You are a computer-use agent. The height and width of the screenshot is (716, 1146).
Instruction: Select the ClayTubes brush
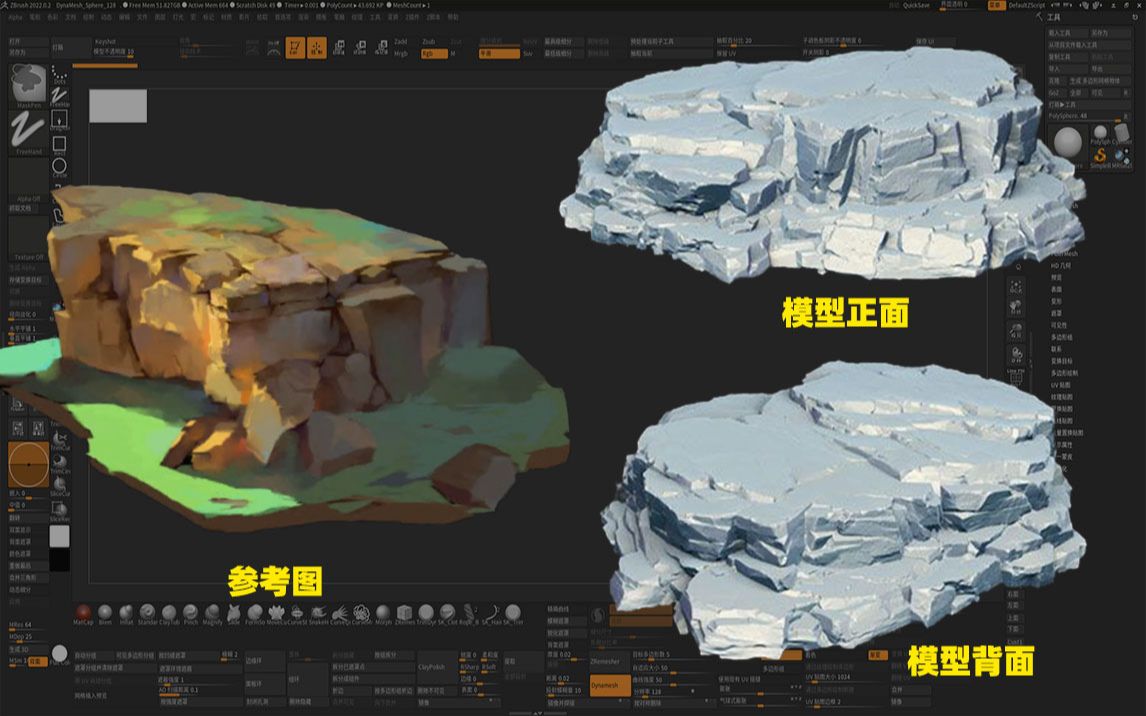click(169, 612)
